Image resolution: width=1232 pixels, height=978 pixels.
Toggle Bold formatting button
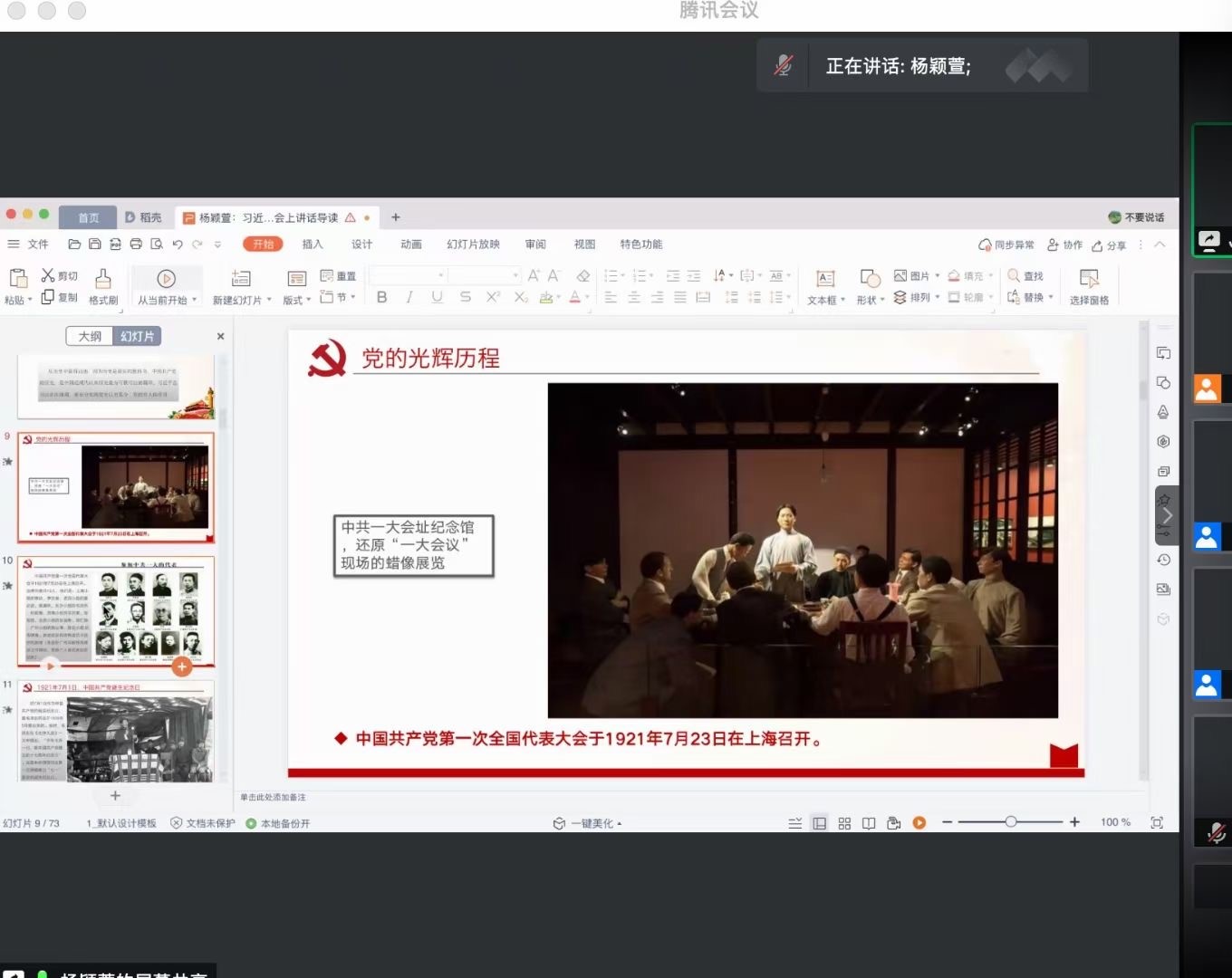tap(381, 297)
